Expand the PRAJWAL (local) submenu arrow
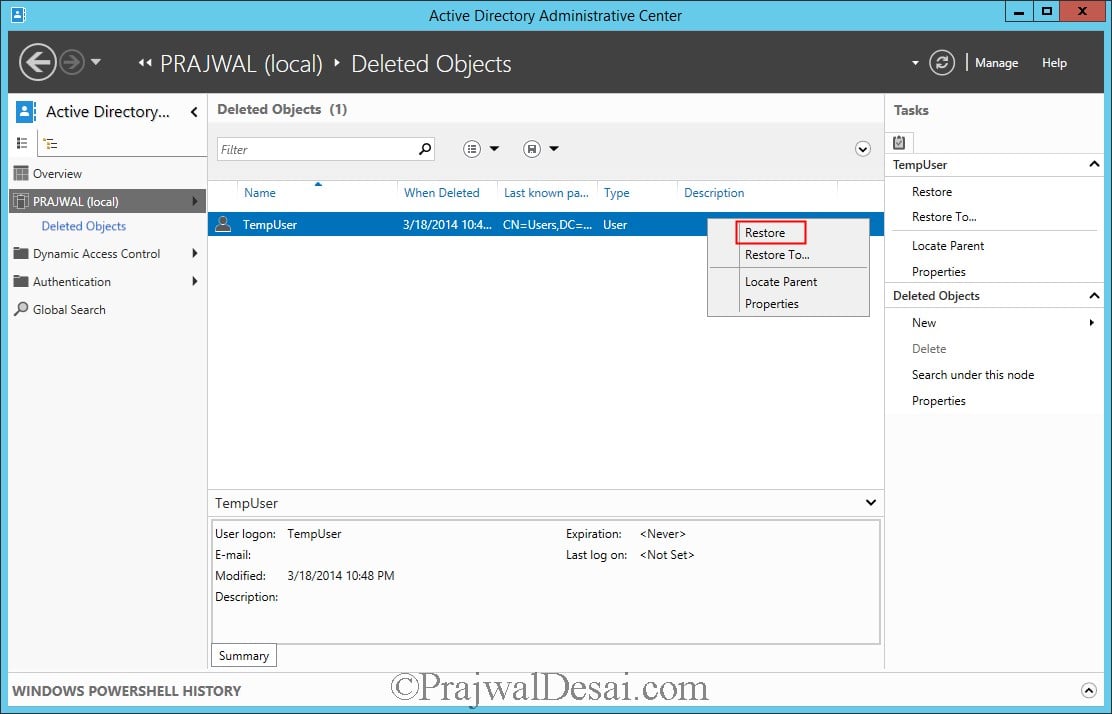This screenshot has width=1112, height=714. coord(195,201)
